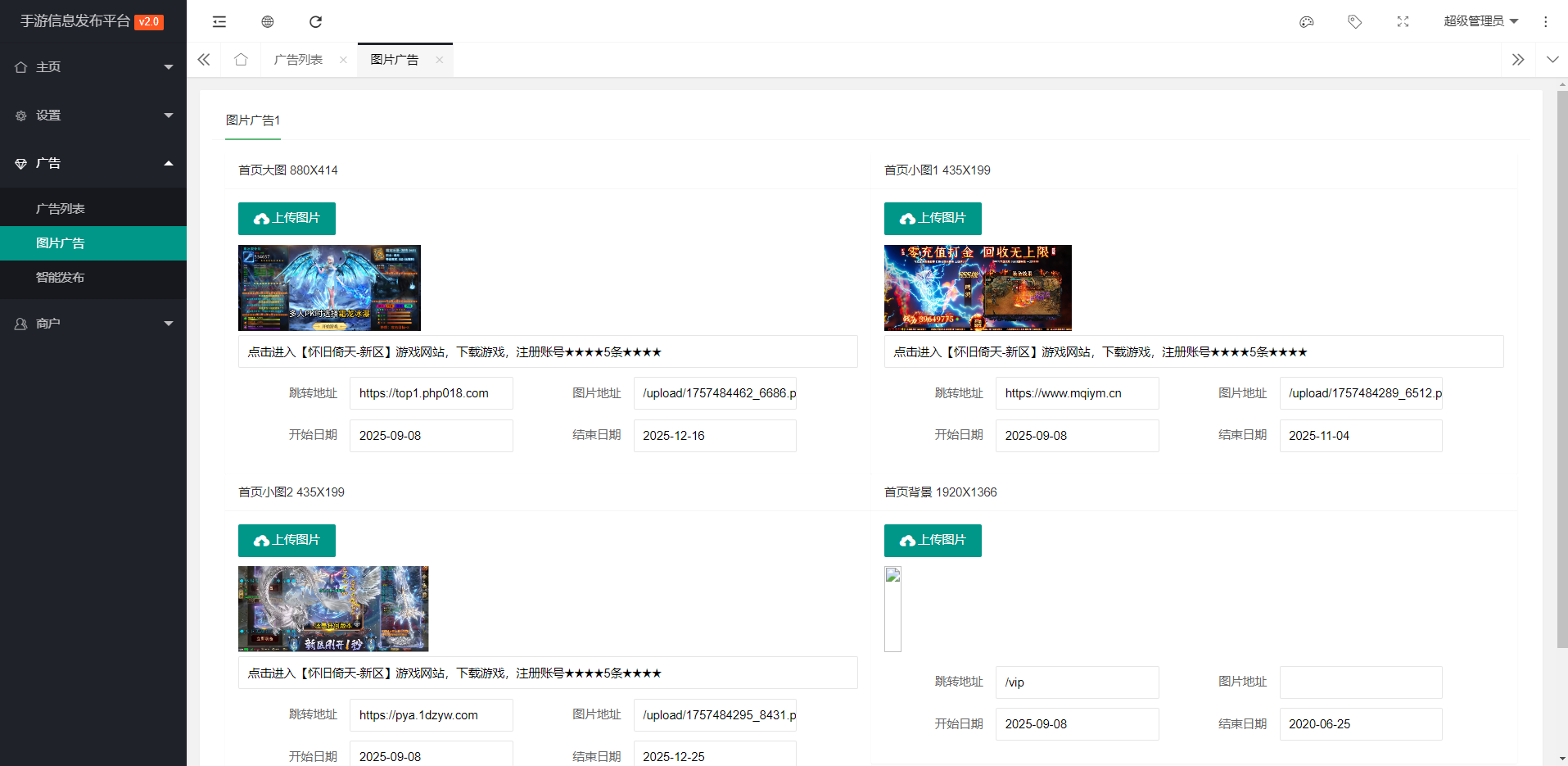The width and height of the screenshot is (1568, 766).
Task: Click the tag note icon
Action: (x=1354, y=21)
